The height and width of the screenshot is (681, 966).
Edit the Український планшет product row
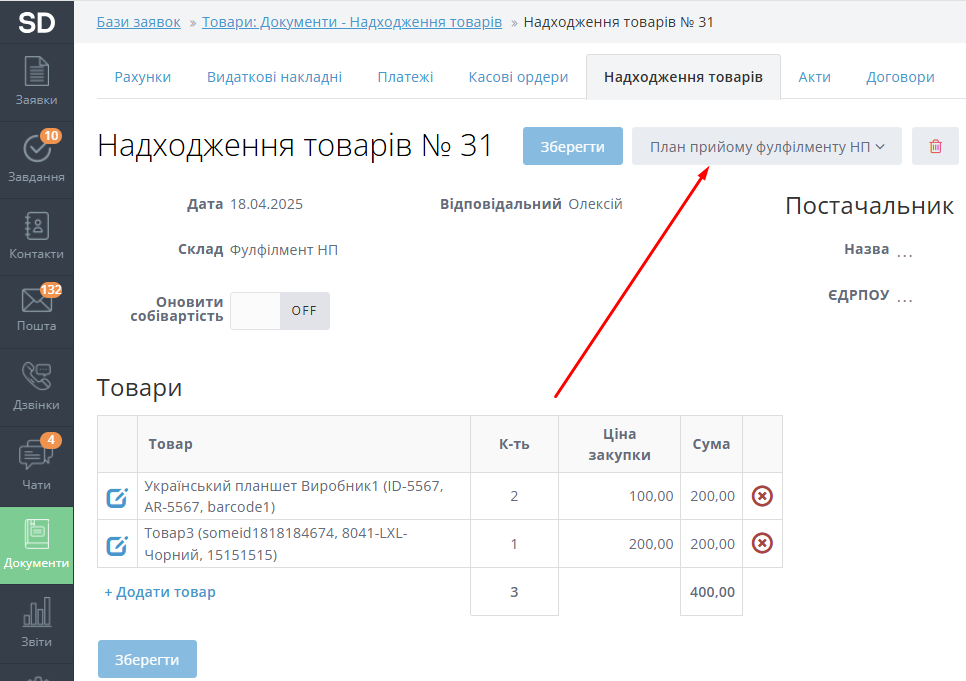pos(117,497)
